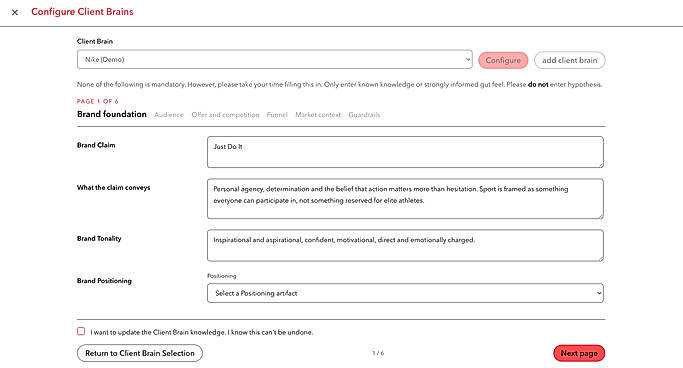Image resolution: width=683 pixels, height=368 pixels.
Task: Close the Configure Client Brains dialog
Action: tap(15, 12)
